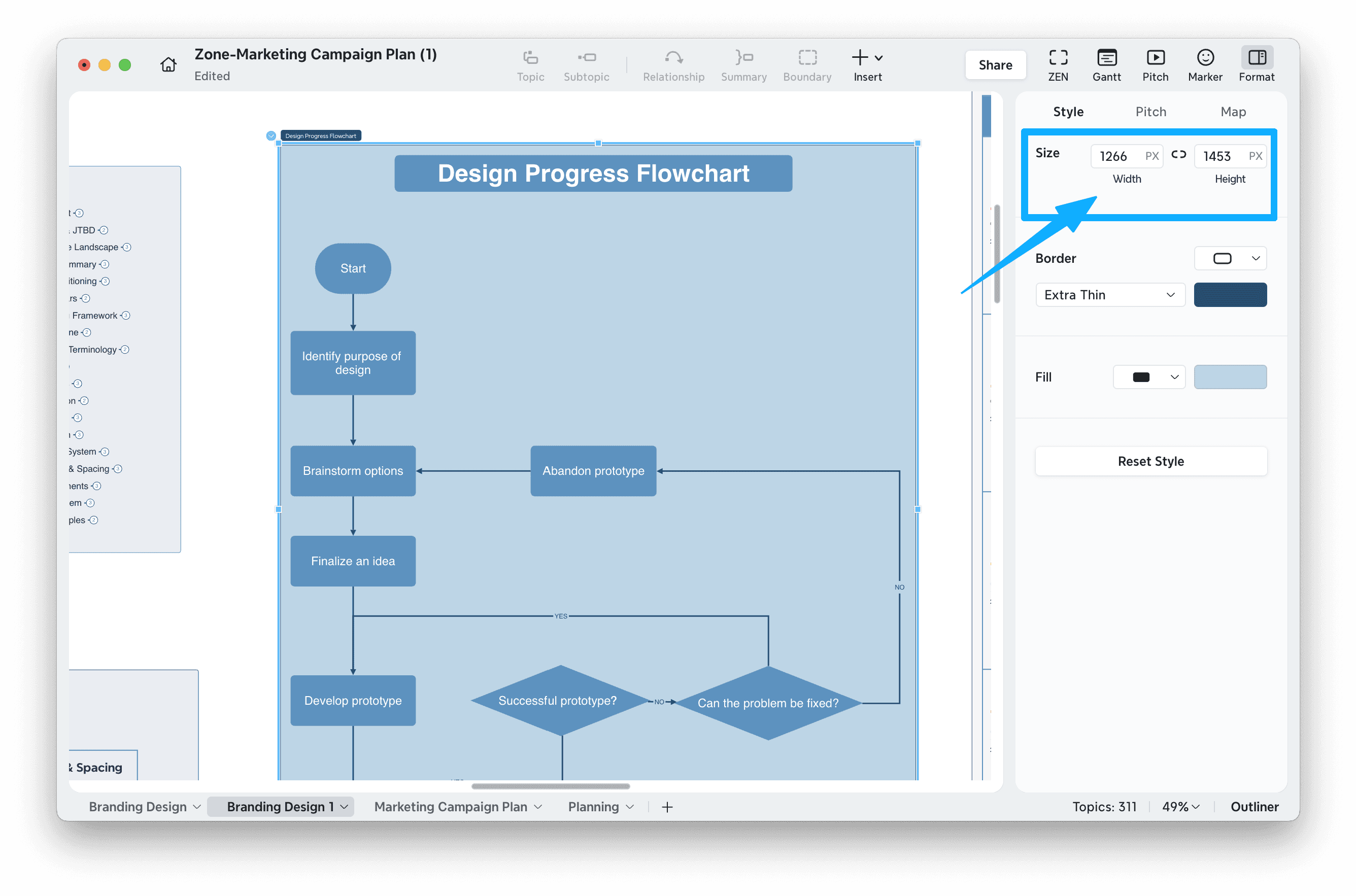Open the dark blue border color swatch
The width and height of the screenshot is (1356, 896).
pos(1230,295)
